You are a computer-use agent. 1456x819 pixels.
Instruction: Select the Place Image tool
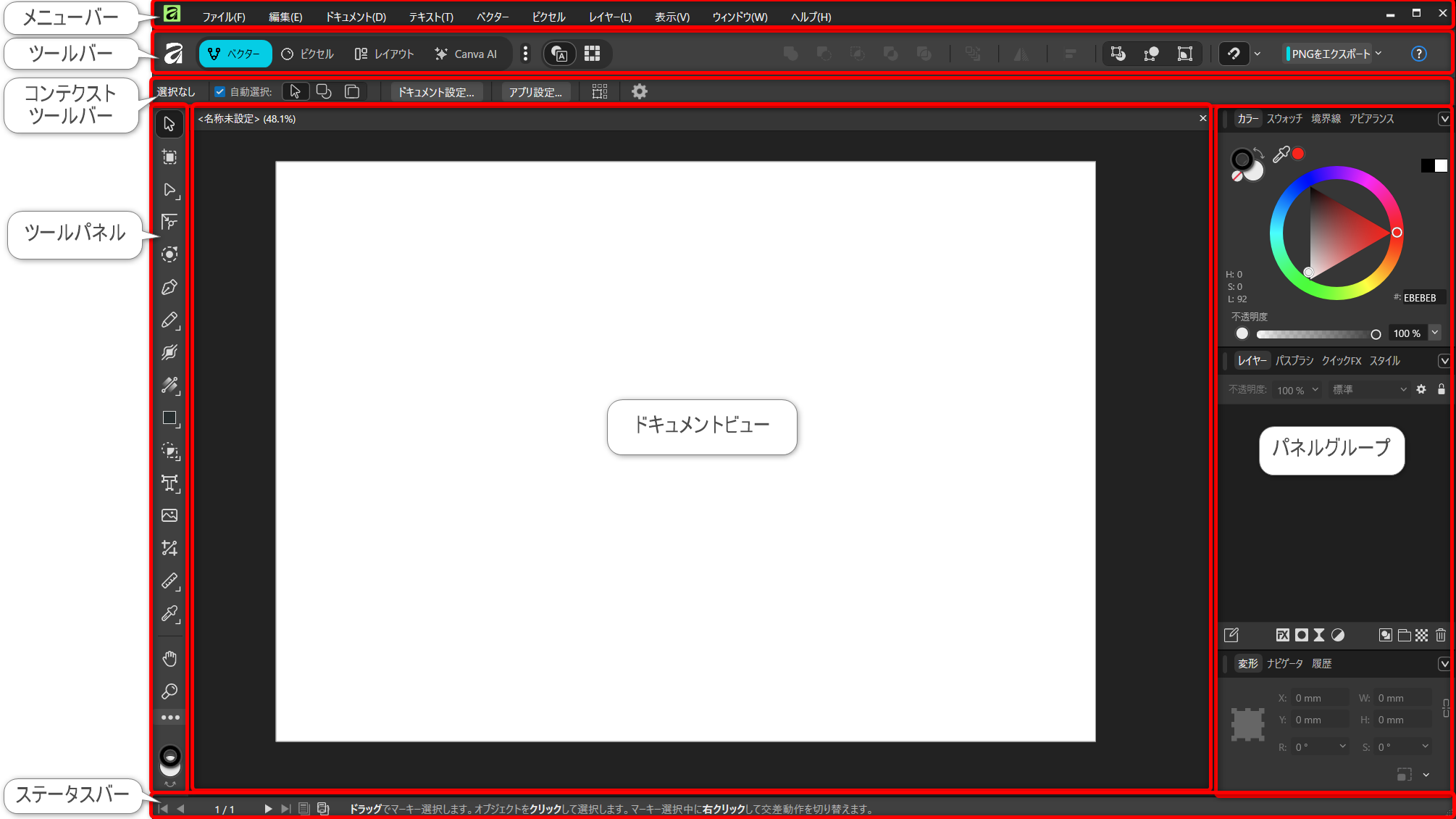coord(170,515)
